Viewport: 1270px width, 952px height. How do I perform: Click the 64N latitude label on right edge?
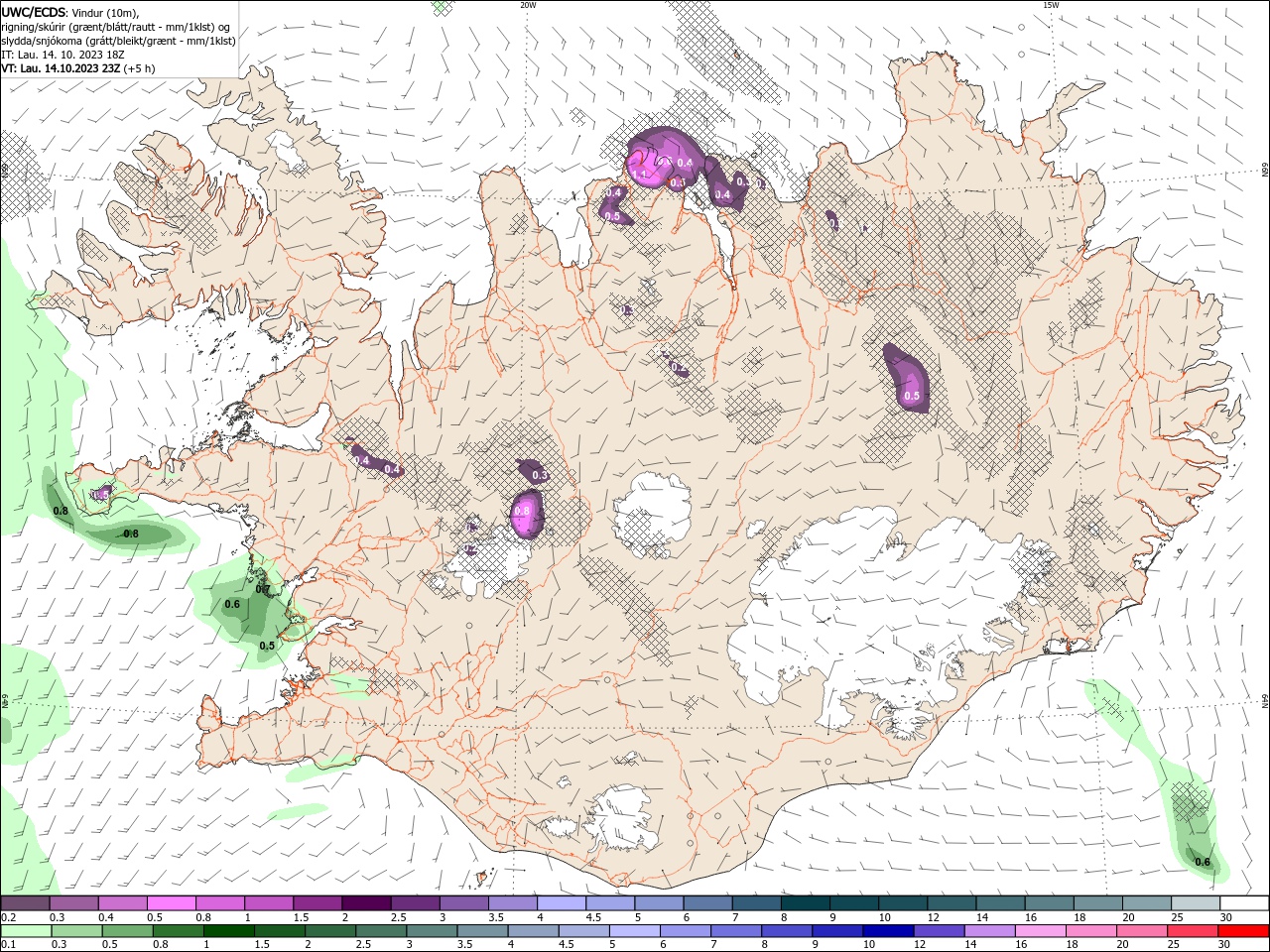(1264, 701)
